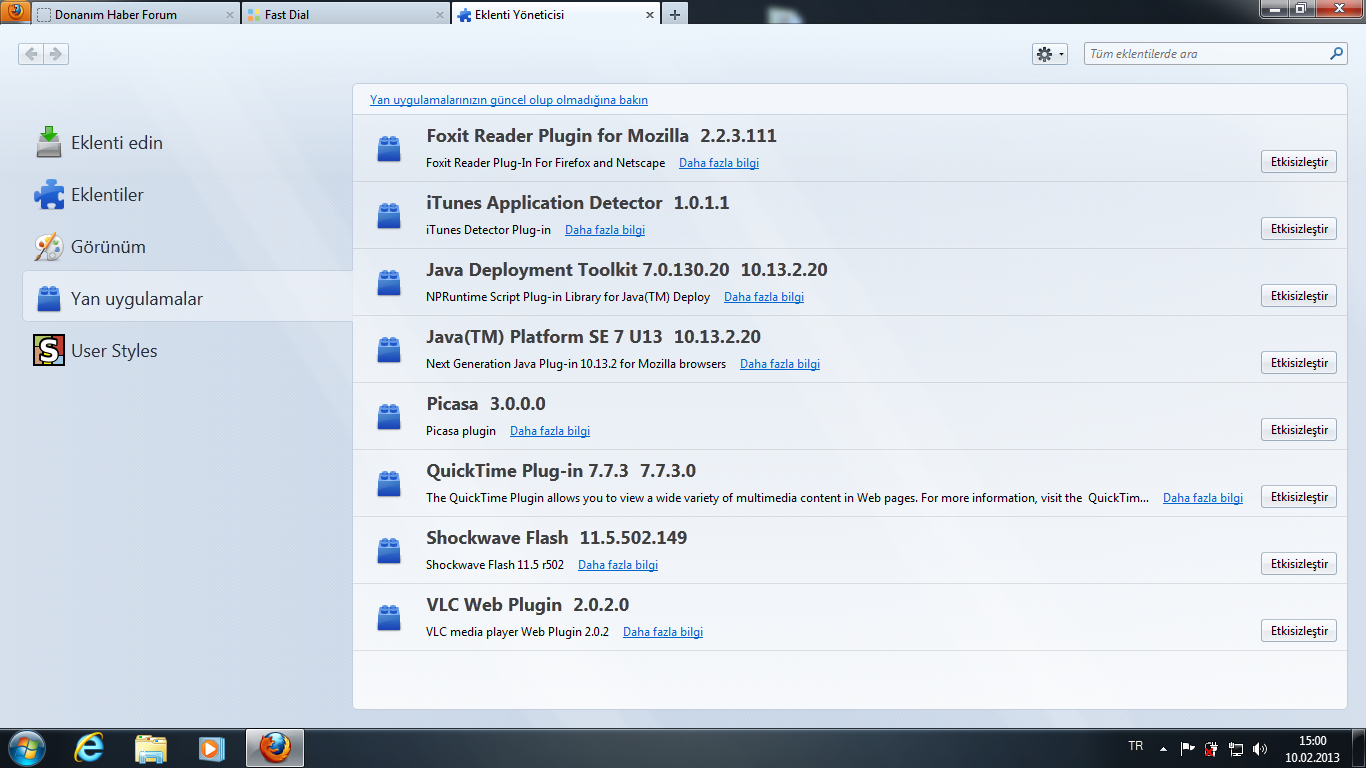The image size is (1366, 768).
Task: Open User Styles category
Action: coord(187,351)
